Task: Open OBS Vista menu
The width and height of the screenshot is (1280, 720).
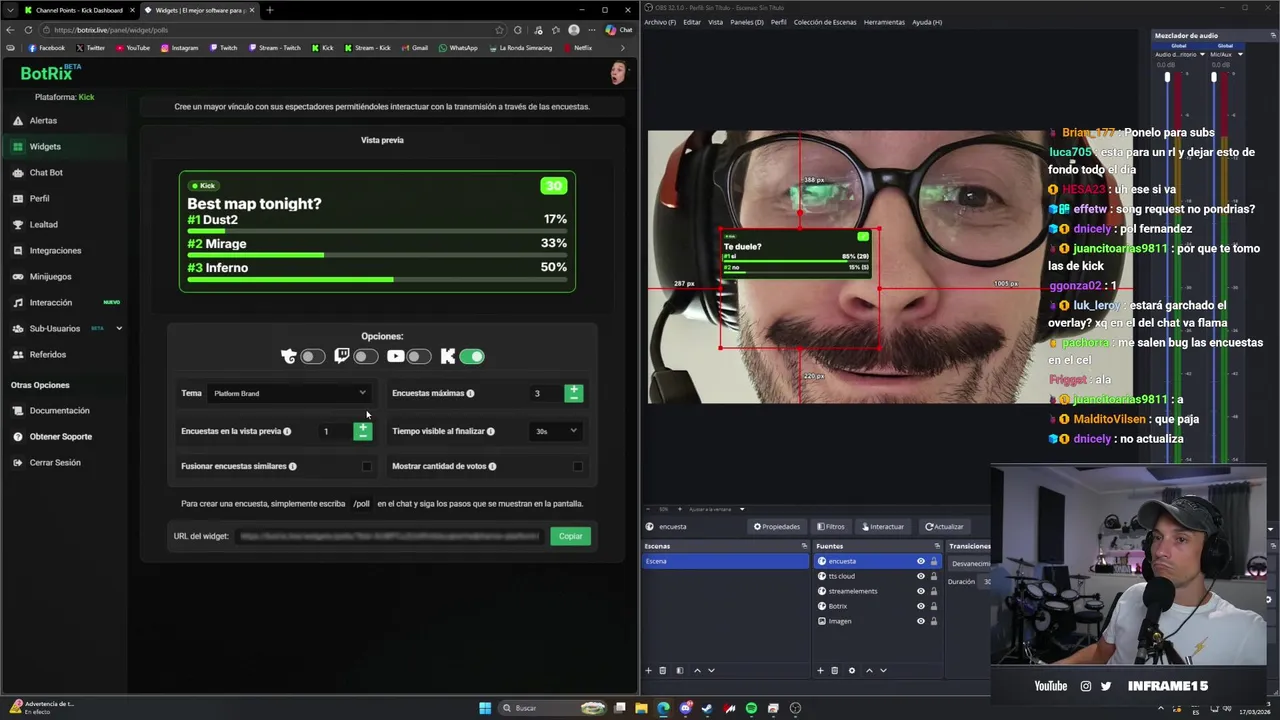Action: click(x=715, y=22)
